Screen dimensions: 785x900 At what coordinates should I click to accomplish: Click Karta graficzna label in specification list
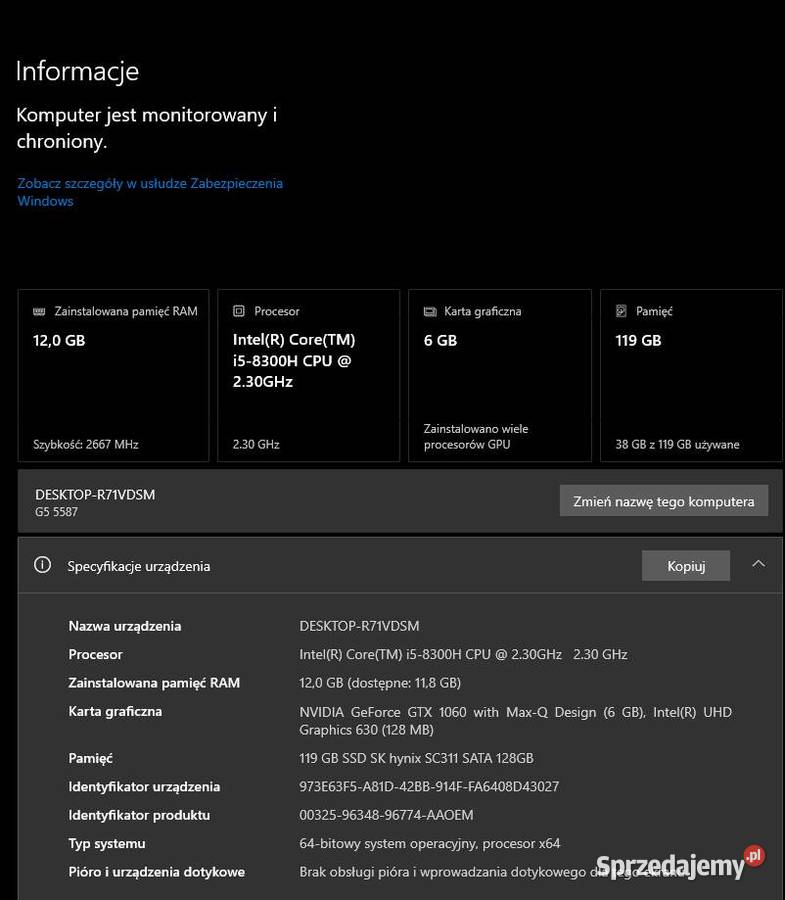click(x=115, y=712)
